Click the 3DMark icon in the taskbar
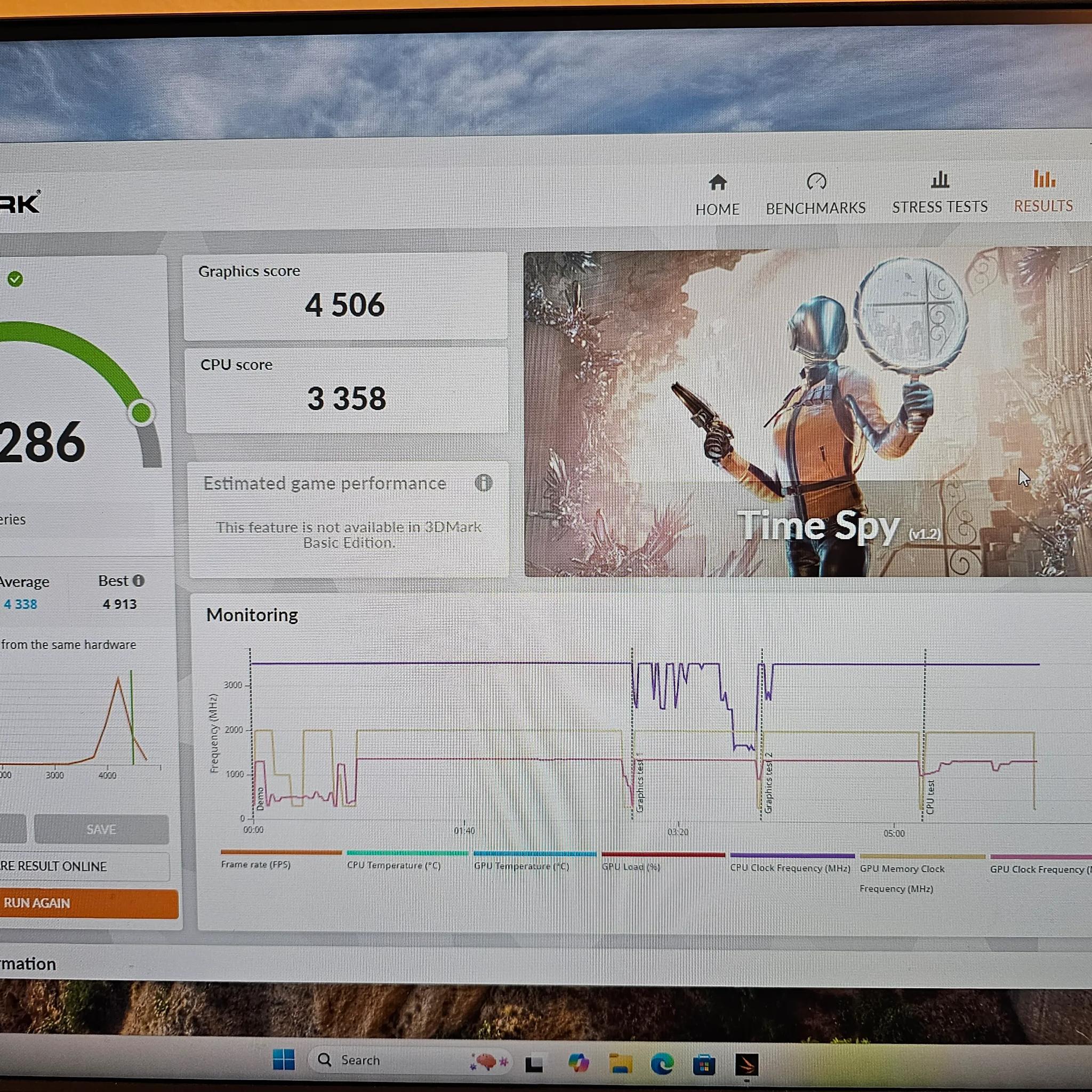 [x=746, y=1065]
